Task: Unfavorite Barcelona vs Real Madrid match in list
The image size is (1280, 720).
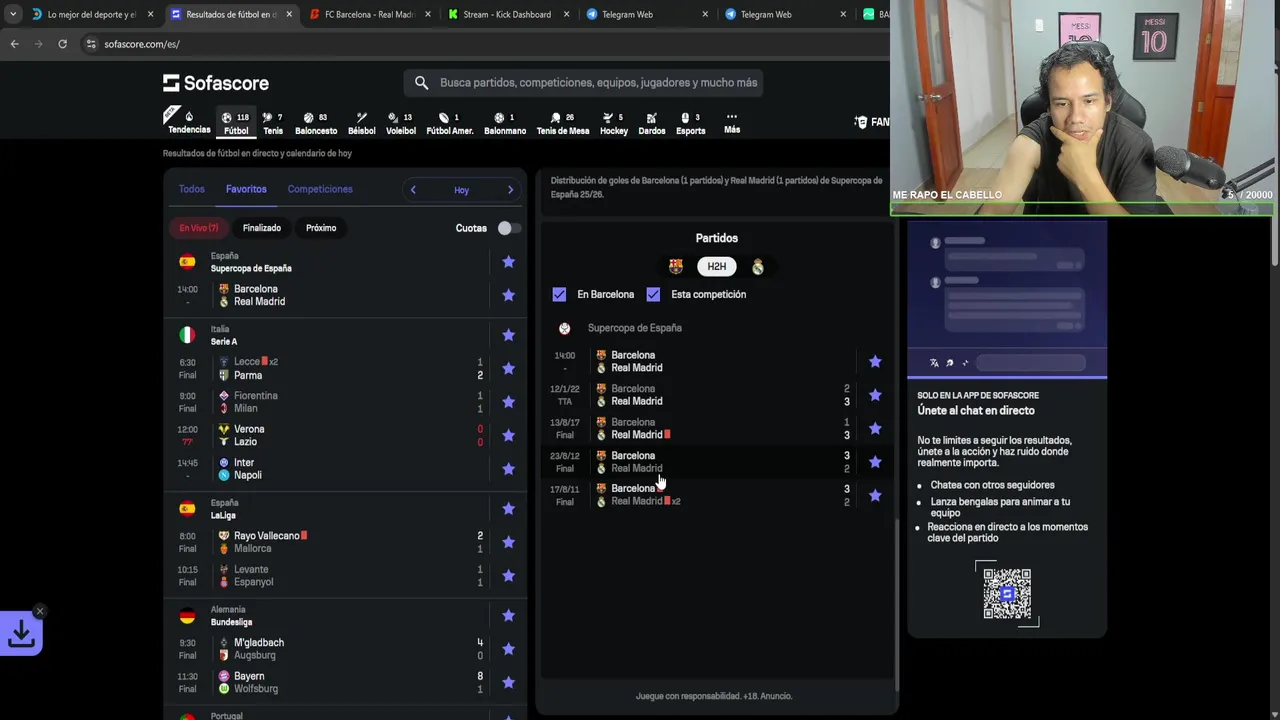Action: (508, 295)
